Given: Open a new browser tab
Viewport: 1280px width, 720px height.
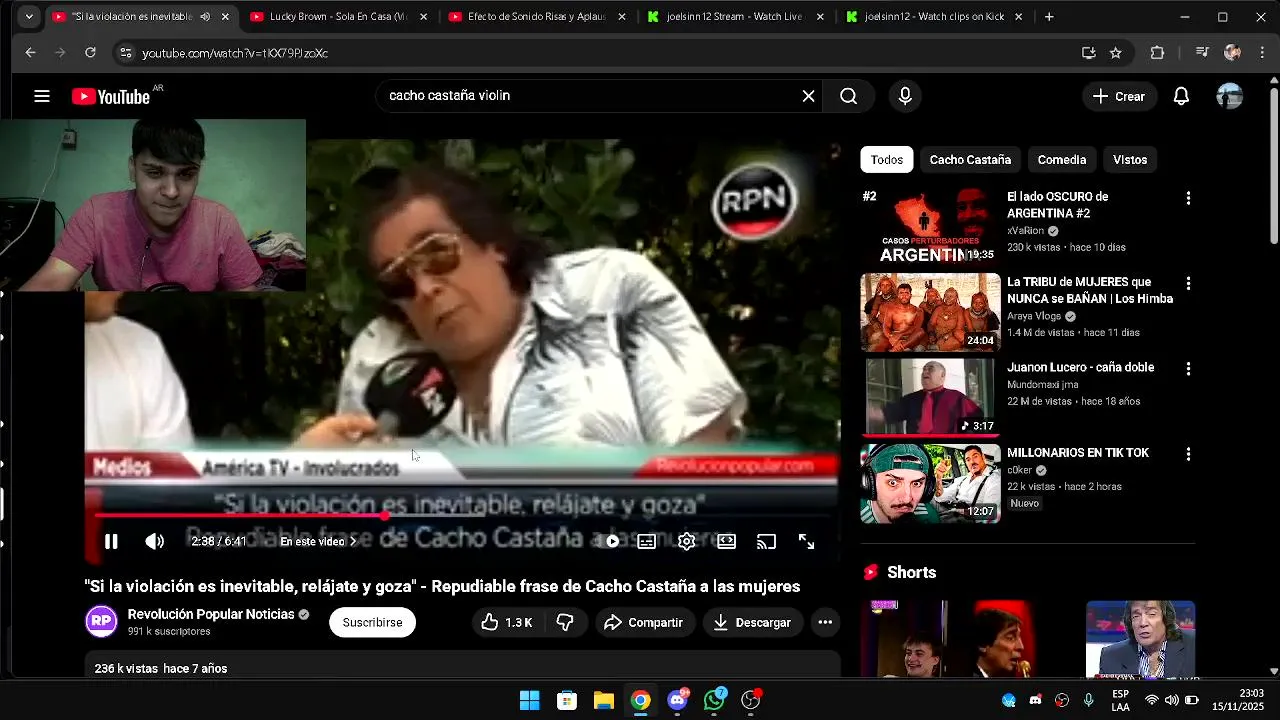Looking at the screenshot, I should 1049,17.
